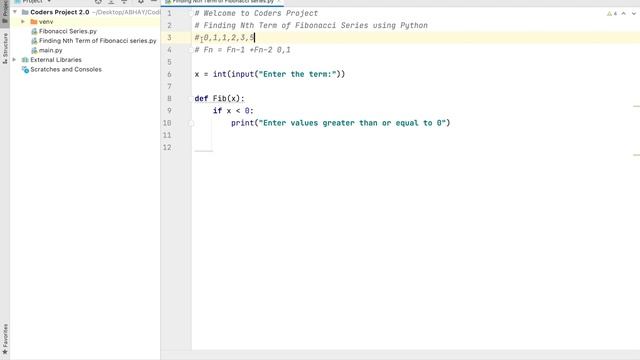
Task: Select Scratches and Consoles label
Action: point(66,69)
